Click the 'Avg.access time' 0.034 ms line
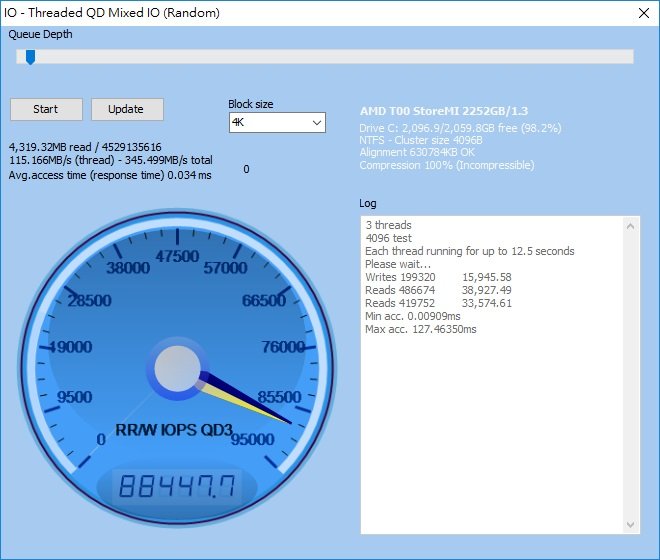Image resolution: width=660 pixels, height=560 pixels. pos(110,175)
